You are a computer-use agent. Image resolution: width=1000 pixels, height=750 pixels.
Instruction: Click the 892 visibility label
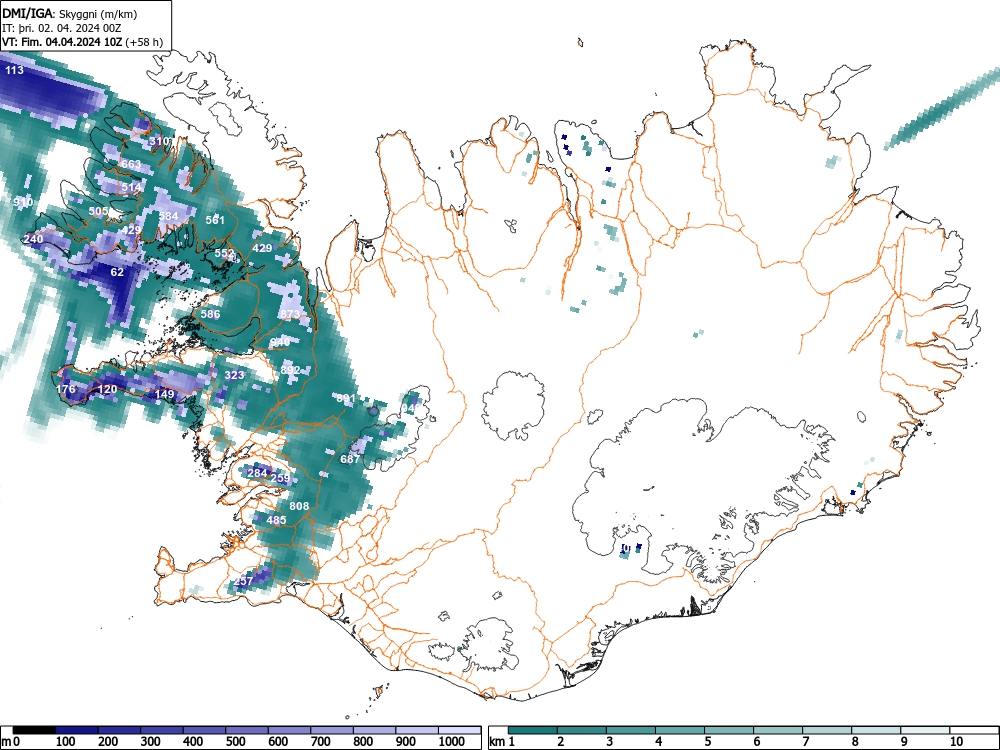[290, 370]
